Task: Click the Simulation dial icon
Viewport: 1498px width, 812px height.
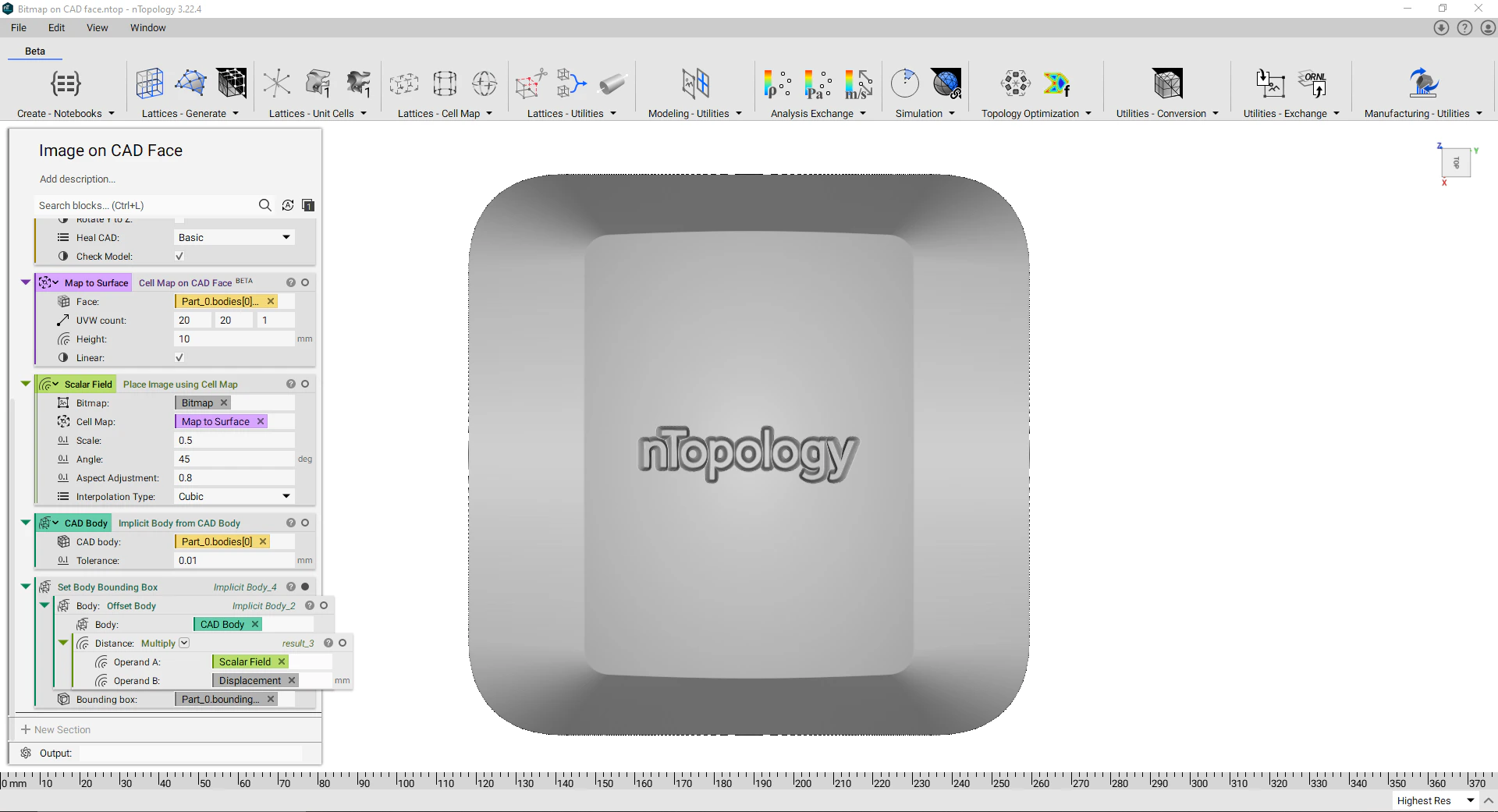Action: point(905,83)
